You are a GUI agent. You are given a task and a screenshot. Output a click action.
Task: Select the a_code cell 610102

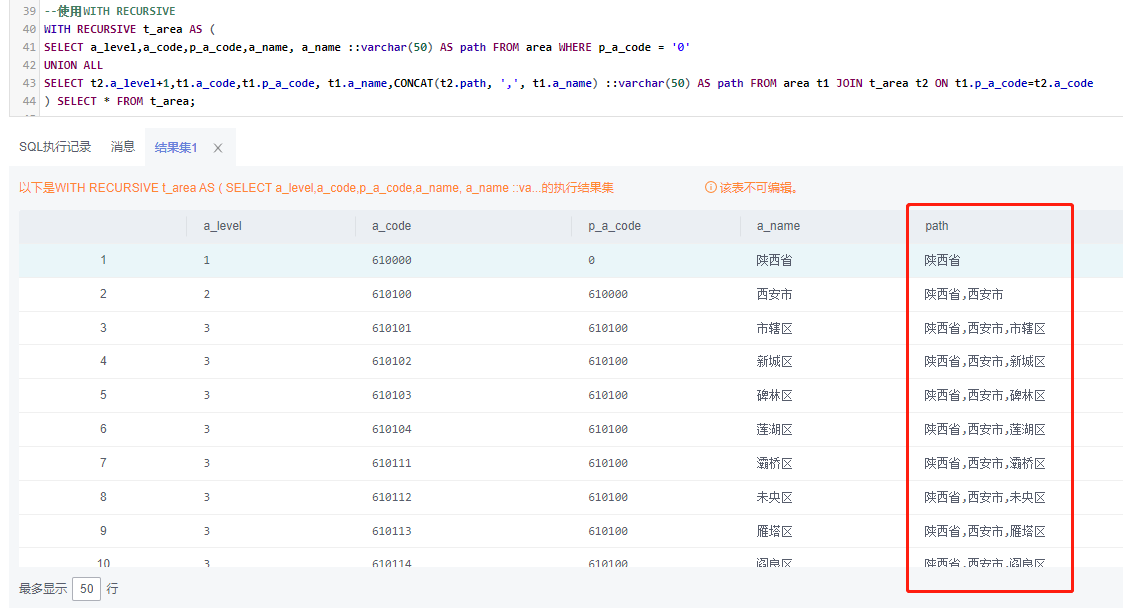(x=392, y=362)
